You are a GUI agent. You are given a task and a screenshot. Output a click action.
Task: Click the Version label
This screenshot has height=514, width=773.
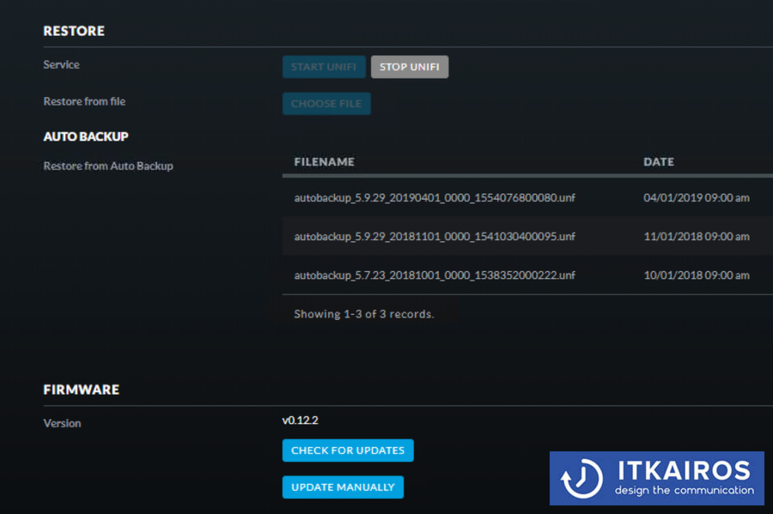(x=62, y=423)
